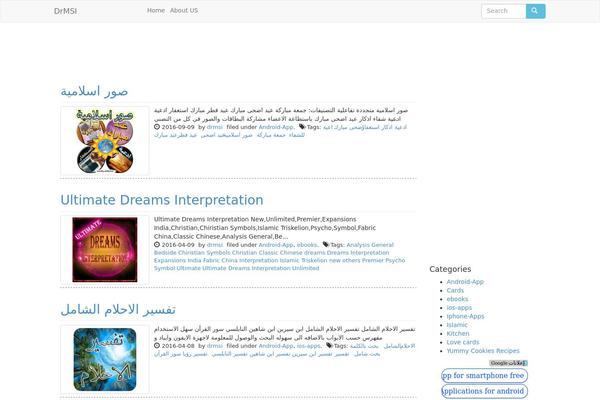Open Love cards in the Categories sidebar

click(x=463, y=342)
